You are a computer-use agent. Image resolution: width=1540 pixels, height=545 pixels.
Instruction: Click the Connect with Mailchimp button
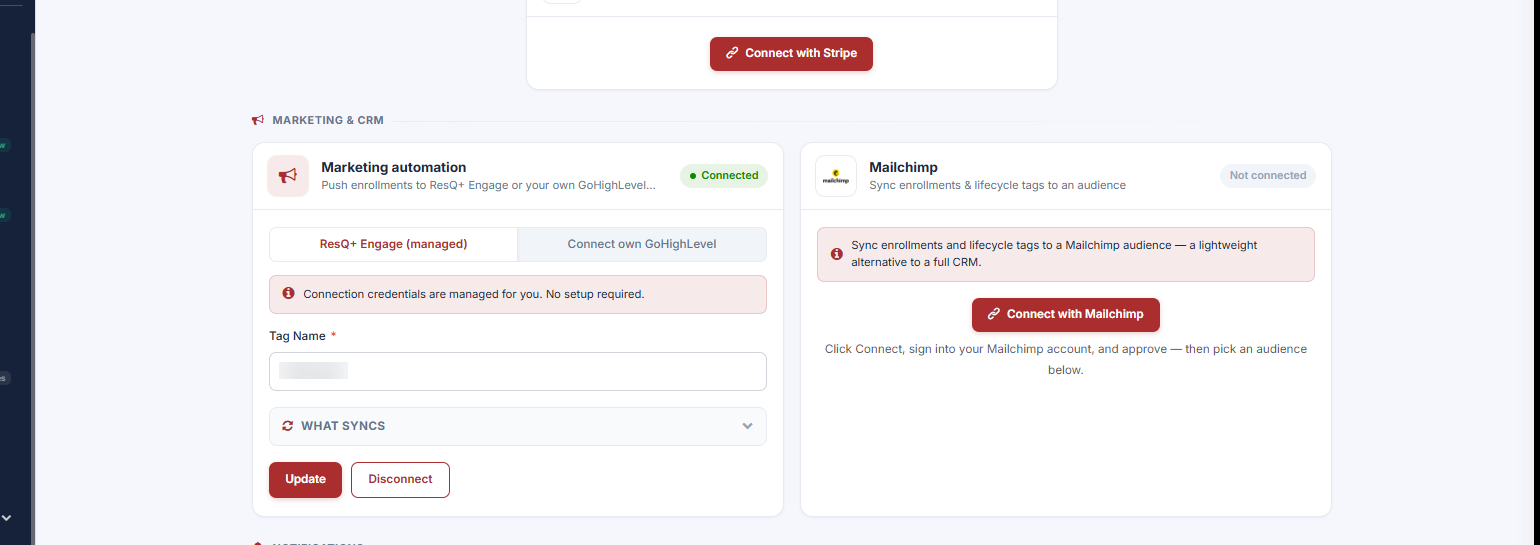(x=1065, y=314)
